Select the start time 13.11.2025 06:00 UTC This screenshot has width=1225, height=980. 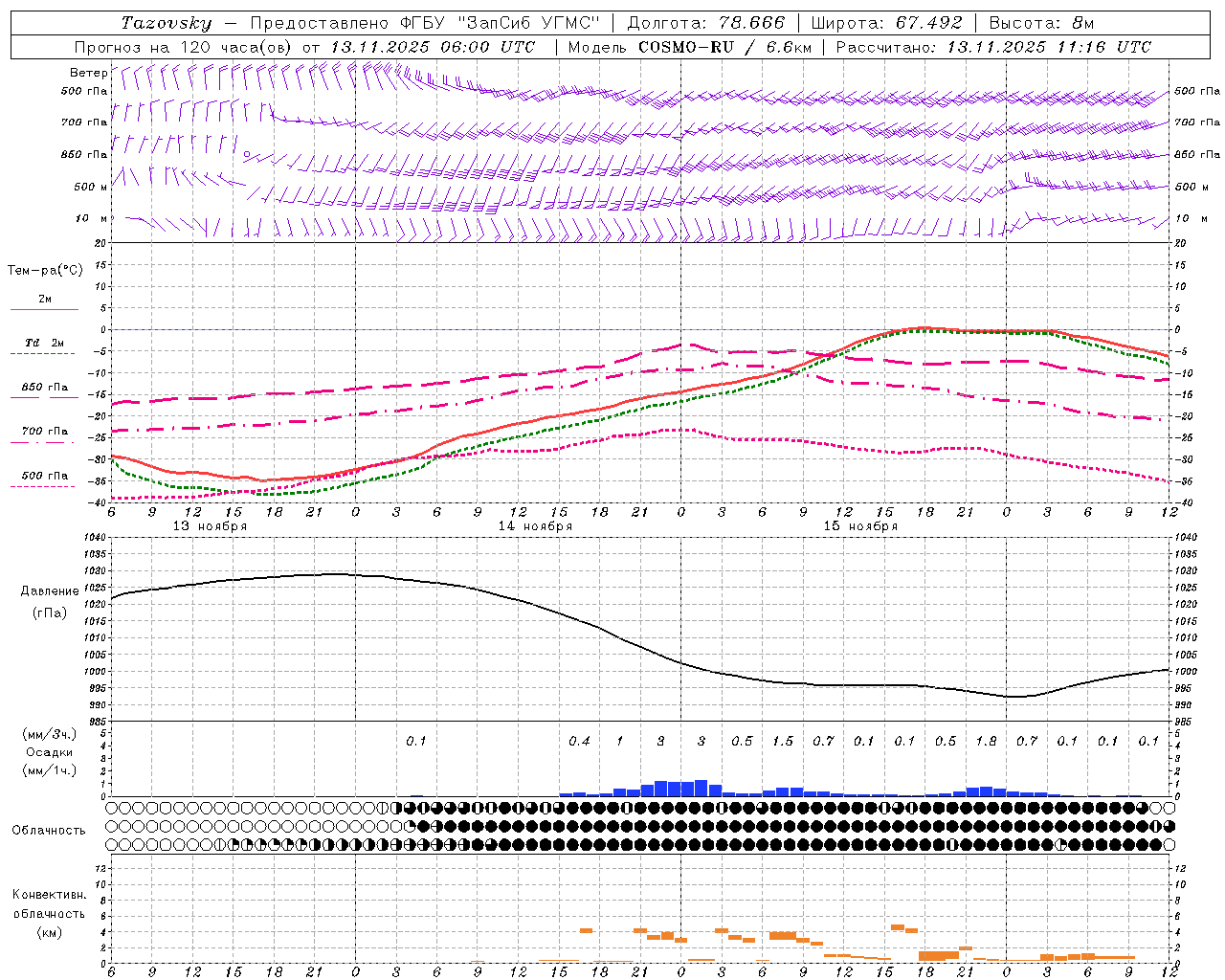tap(433, 47)
